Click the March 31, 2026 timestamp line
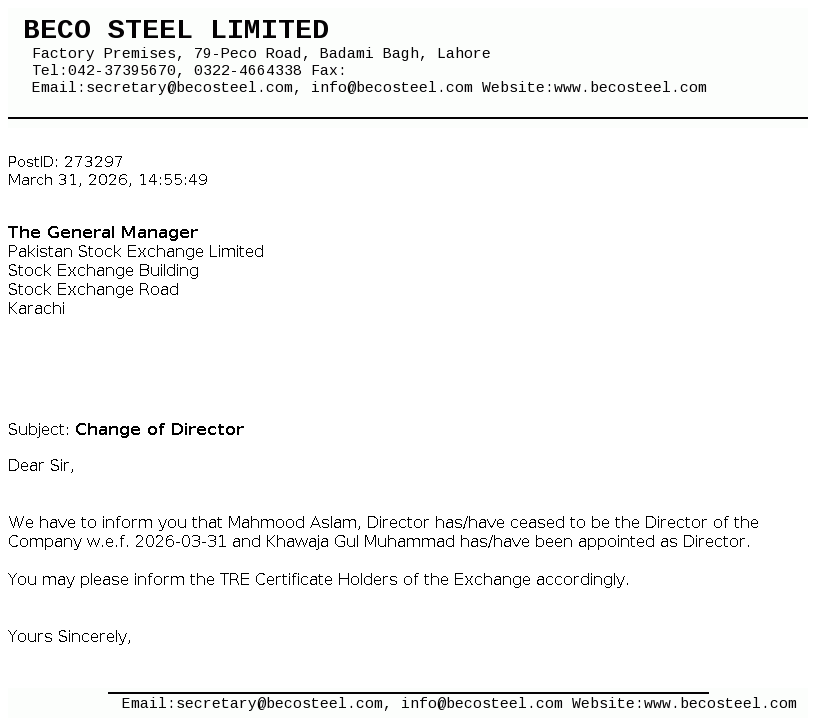 (x=108, y=181)
